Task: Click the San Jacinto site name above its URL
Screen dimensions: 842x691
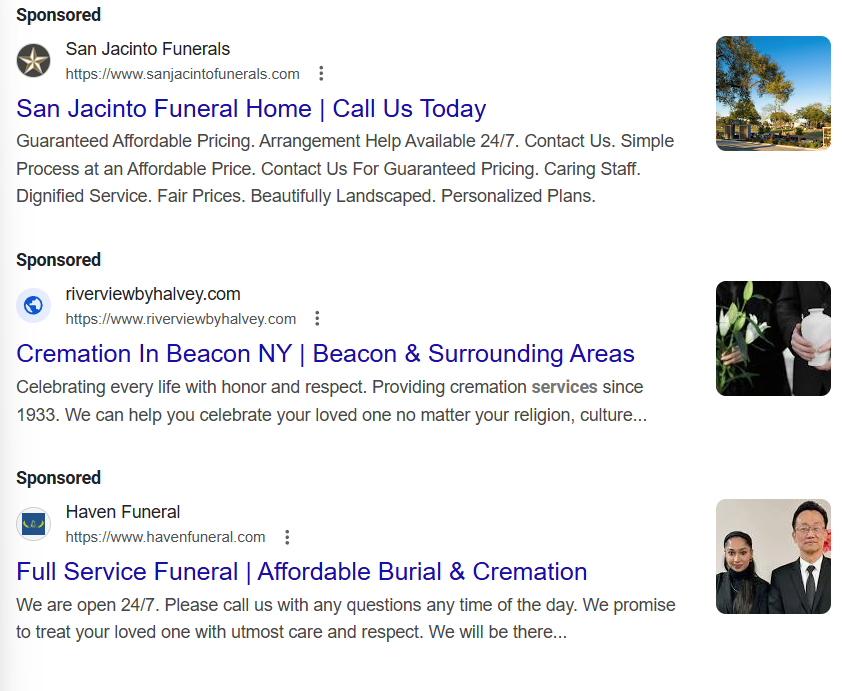Action: [x=147, y=48]
